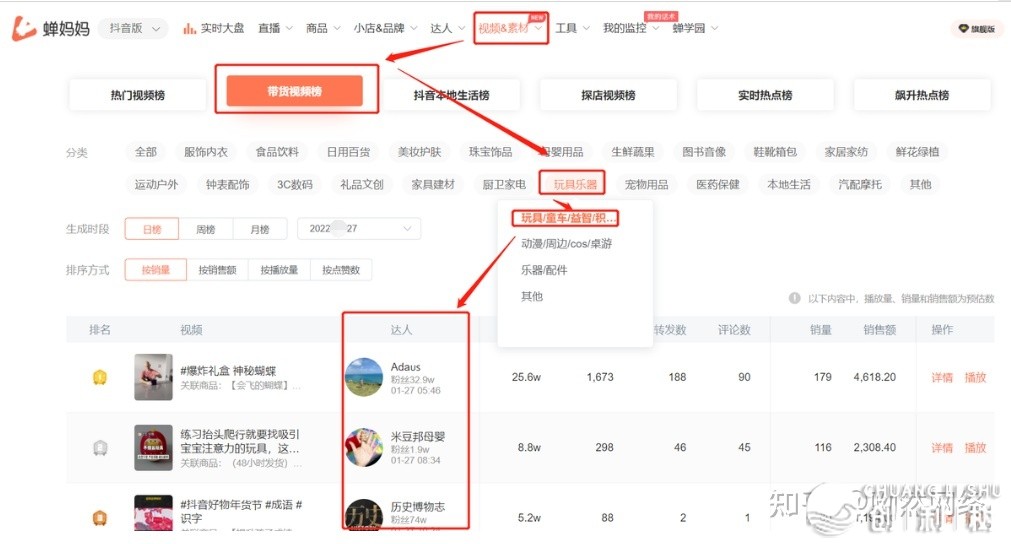Click the 销售额 column header
1011x544 pixels.
[879, 330]
